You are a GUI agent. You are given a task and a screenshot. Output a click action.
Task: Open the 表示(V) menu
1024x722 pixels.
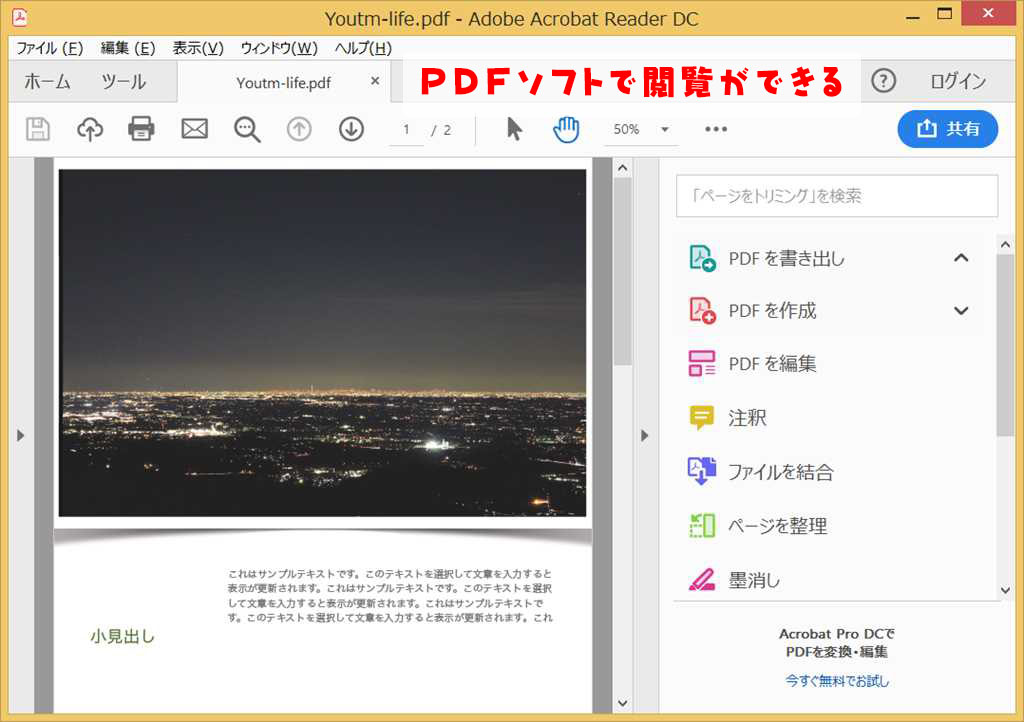[x=198, y=48]
